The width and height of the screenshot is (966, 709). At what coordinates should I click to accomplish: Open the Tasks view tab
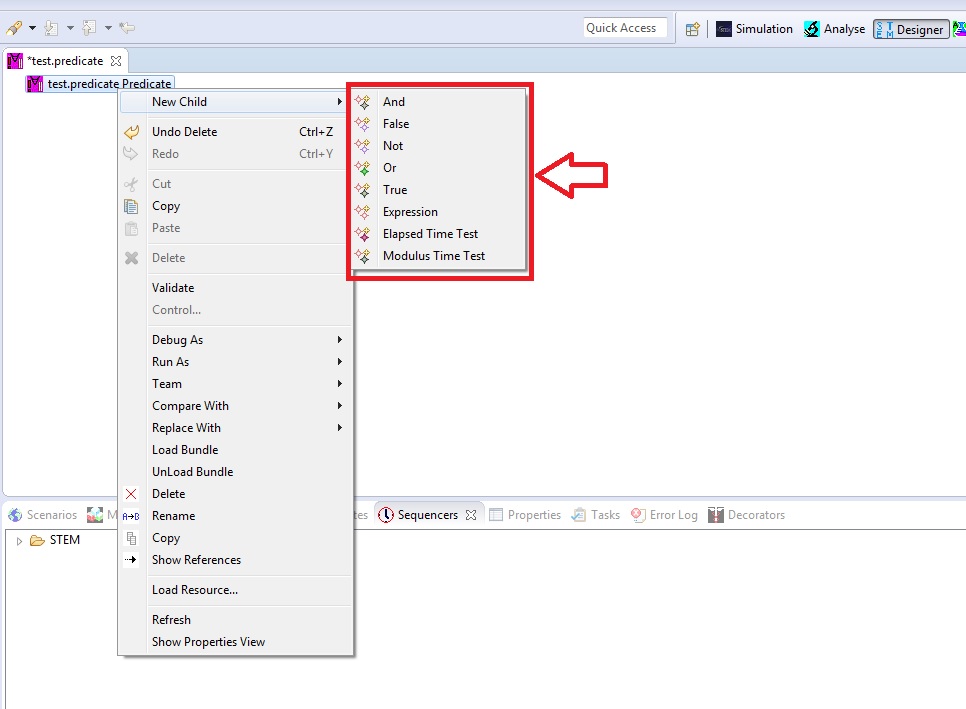coord(596,515)
